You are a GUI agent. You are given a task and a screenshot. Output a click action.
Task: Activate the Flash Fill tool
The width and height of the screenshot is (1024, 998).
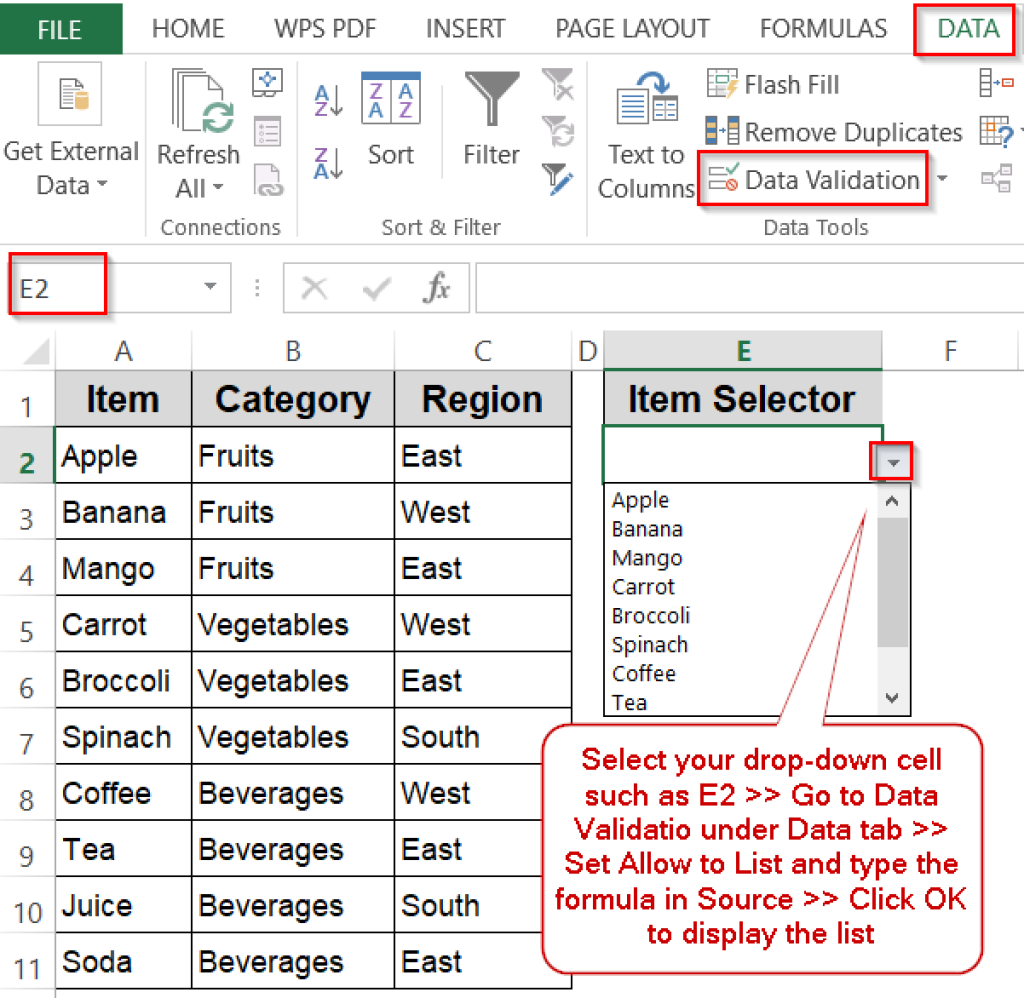pos(772,84)
